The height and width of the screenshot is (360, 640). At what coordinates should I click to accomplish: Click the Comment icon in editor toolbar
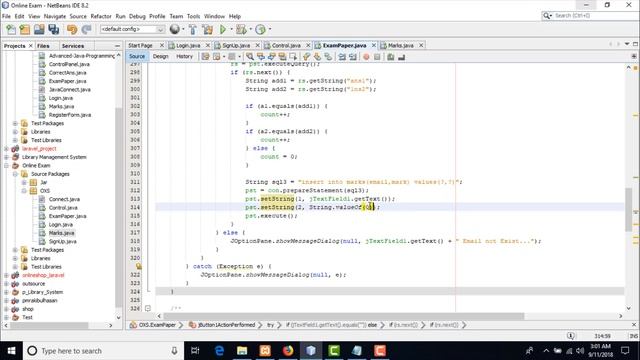click(391, 57)
